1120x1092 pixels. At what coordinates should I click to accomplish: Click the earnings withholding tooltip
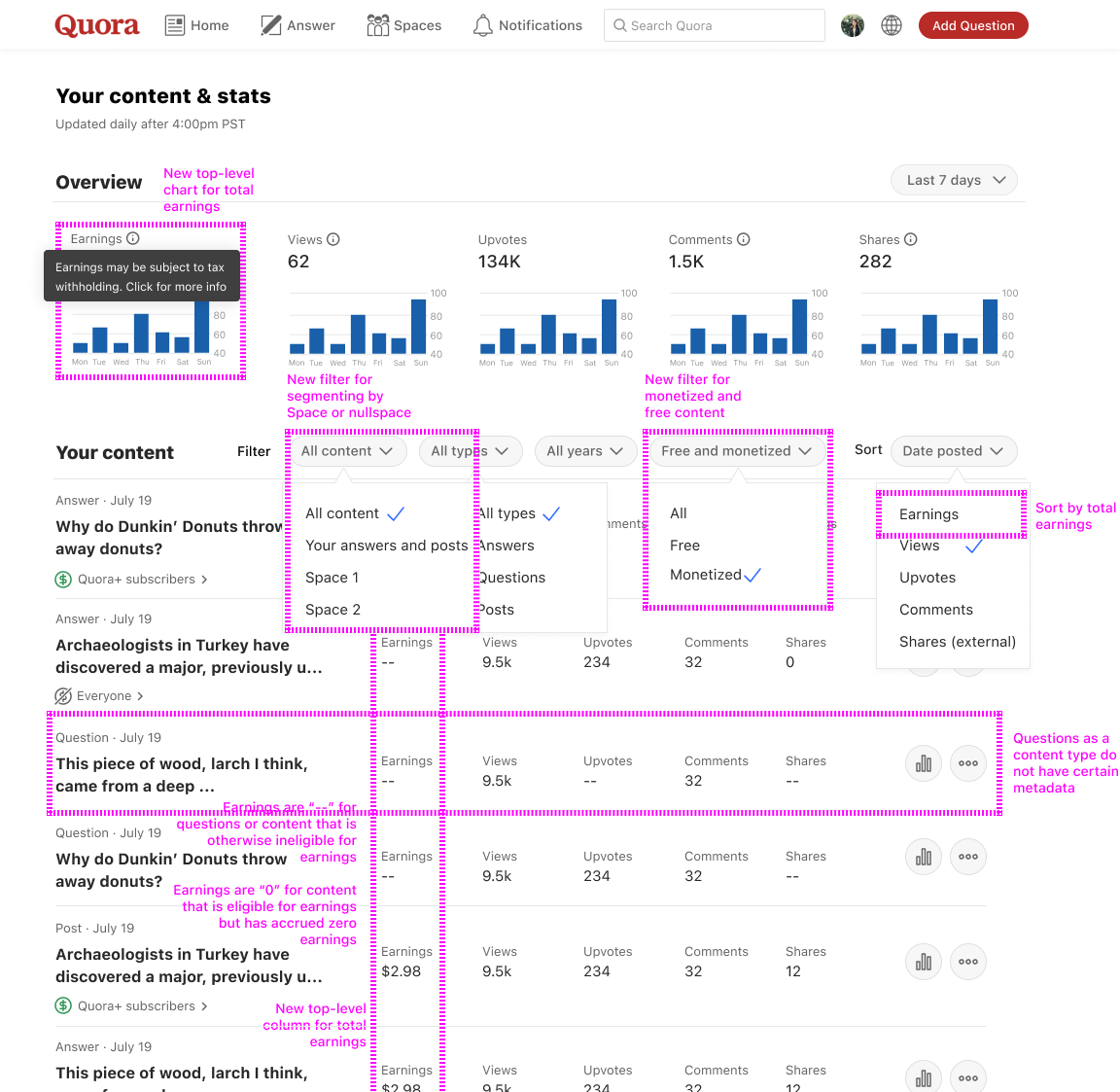(x=141, y=276)
